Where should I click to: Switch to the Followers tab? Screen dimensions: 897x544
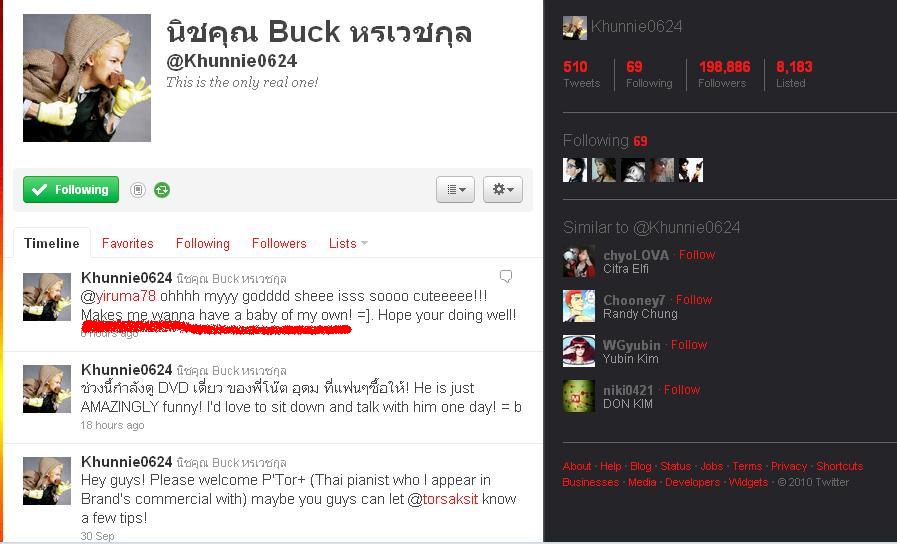279,243
